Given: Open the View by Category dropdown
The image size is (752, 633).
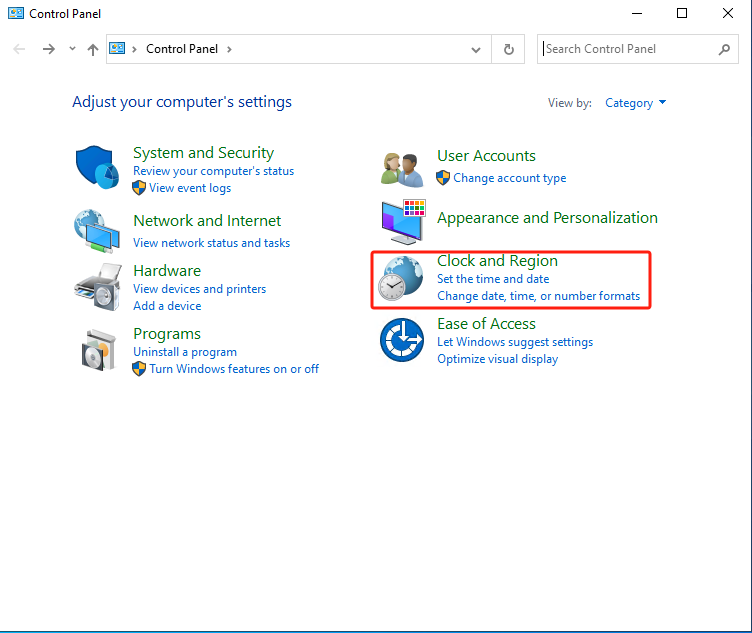Looking at the screenshot, I should tap(635, 103).
